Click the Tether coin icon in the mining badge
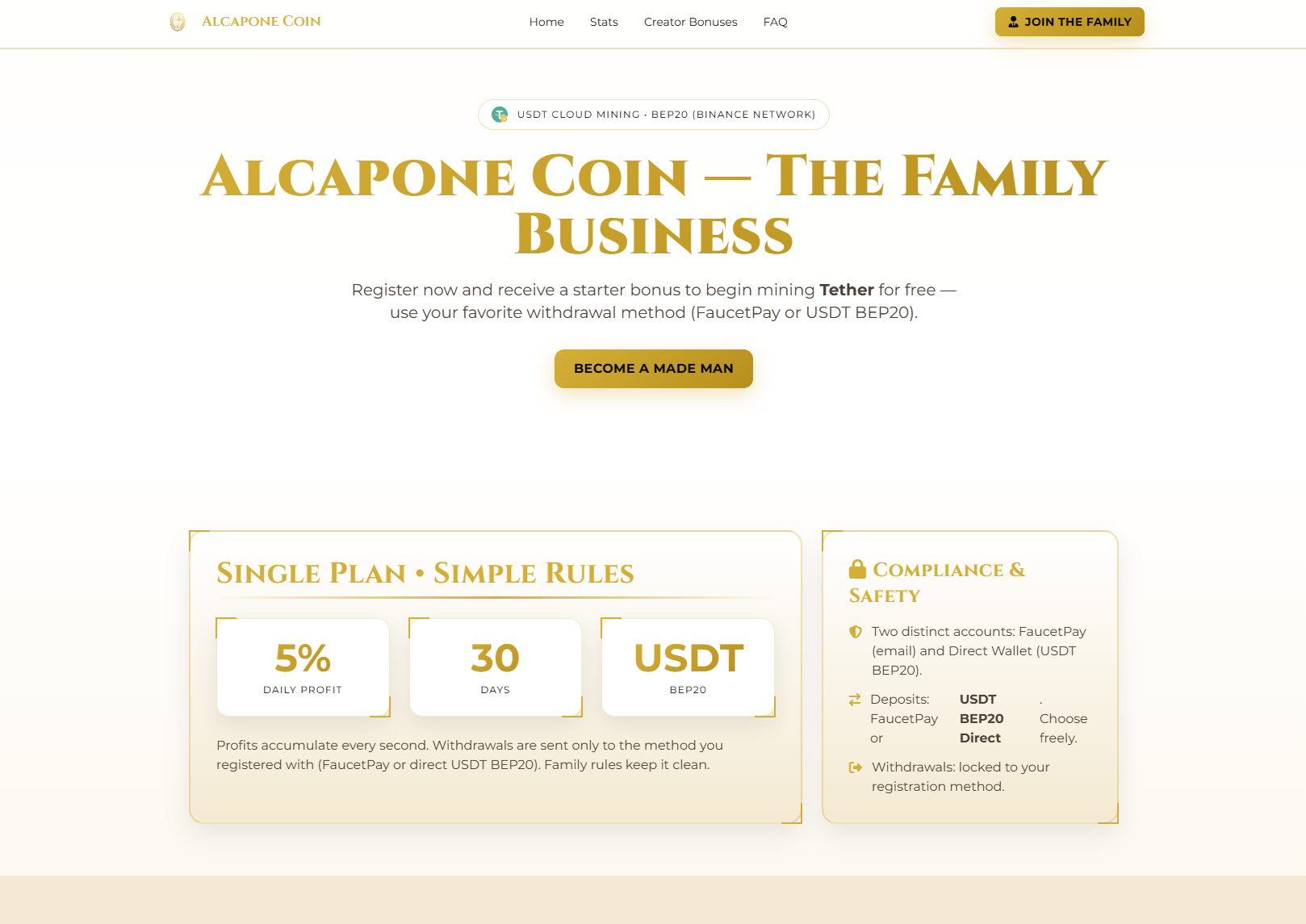Screen dimensions: 1306x924 pyautogui.click(x=499, y=115)
